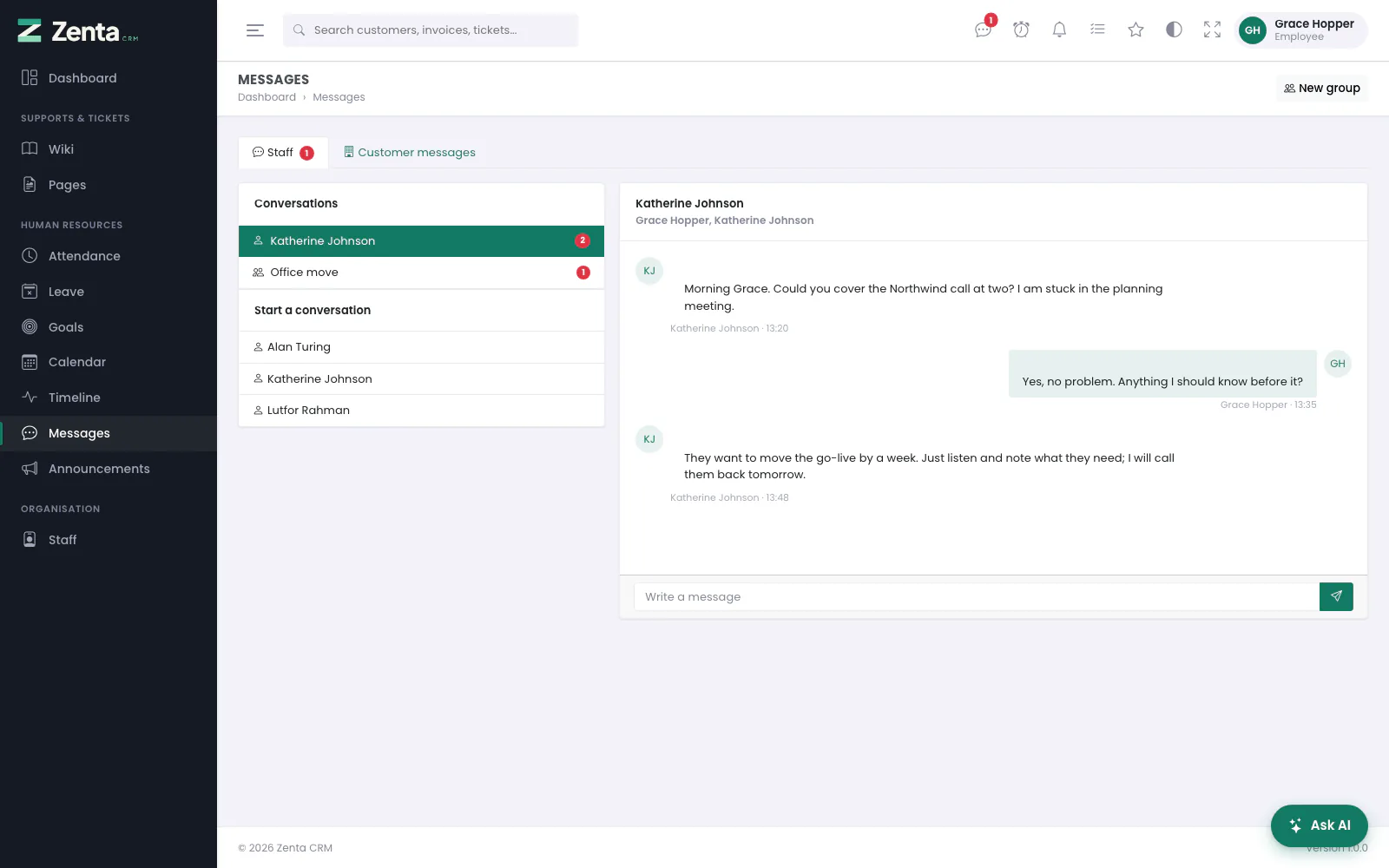
Task: Click the KJ avatar beside 13:48 message
Action: pos(649,439)
